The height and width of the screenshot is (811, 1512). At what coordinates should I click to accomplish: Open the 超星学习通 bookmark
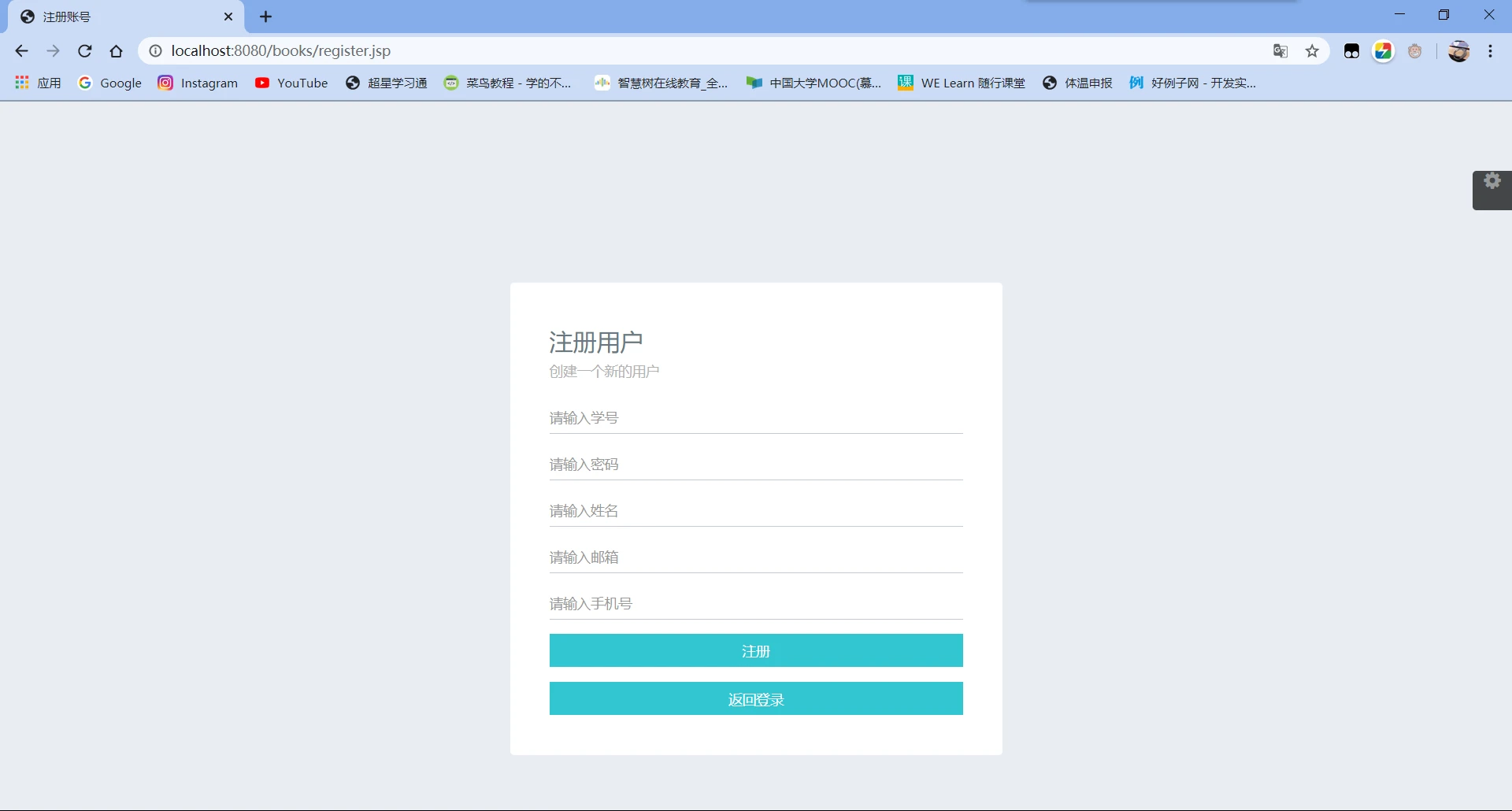click(386, 83)
